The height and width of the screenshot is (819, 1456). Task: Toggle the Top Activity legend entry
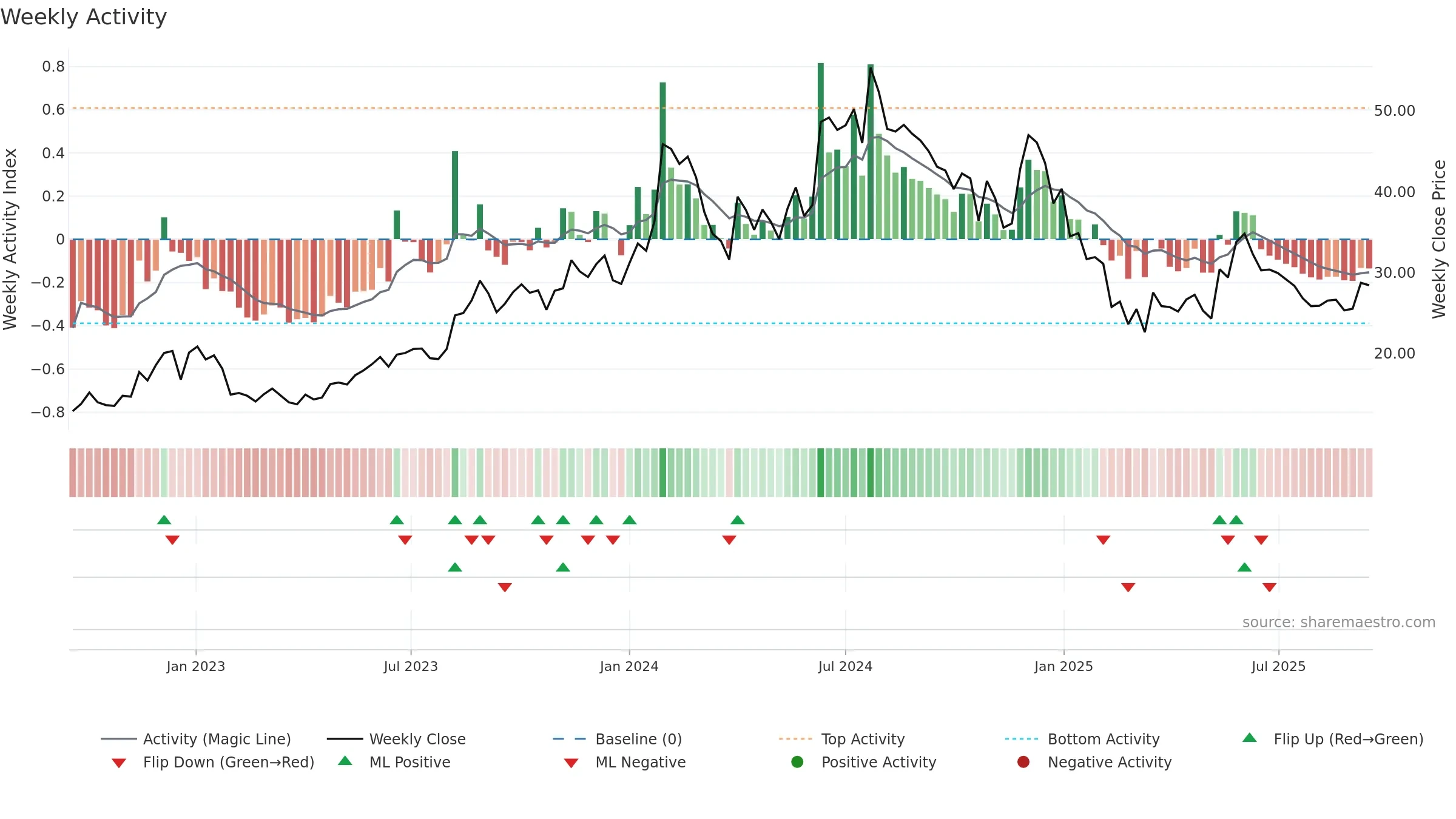coord(841,739)
